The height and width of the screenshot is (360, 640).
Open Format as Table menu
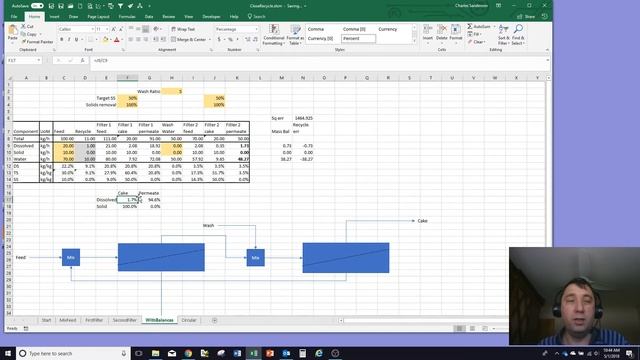pyautogui.click(x=295, y=35)
